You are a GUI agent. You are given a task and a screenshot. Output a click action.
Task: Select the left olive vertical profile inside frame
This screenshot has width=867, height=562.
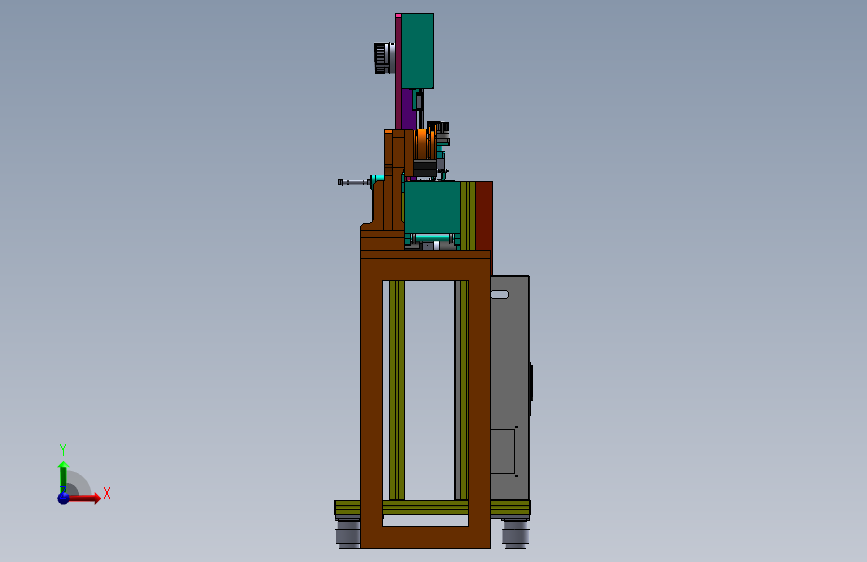(x=396, y=390)
